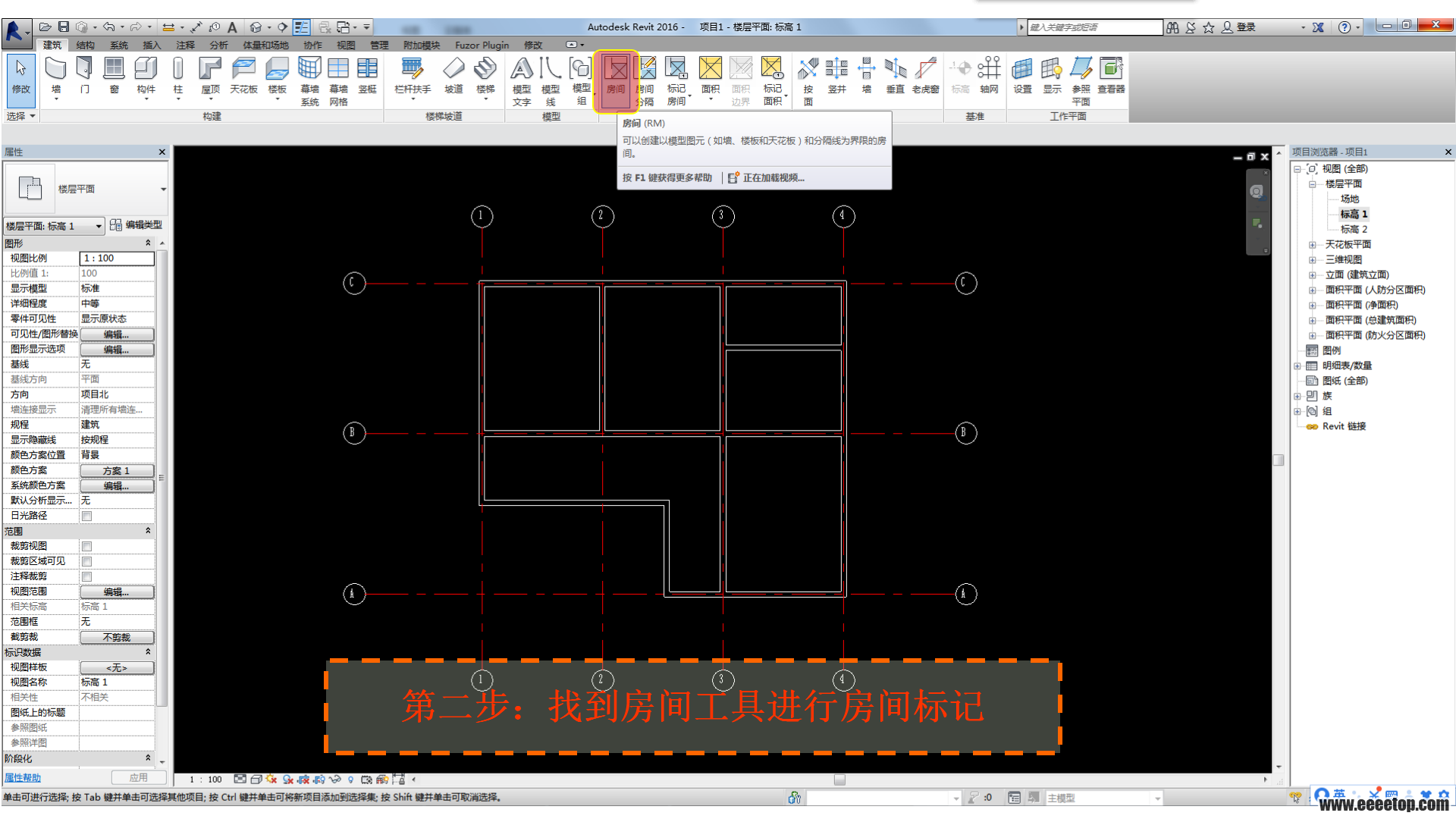Select the 楼板 (Floor) tool
The width and height of the screenshot is (1456, 819).
pyautogui.click(x=278, y=75)
